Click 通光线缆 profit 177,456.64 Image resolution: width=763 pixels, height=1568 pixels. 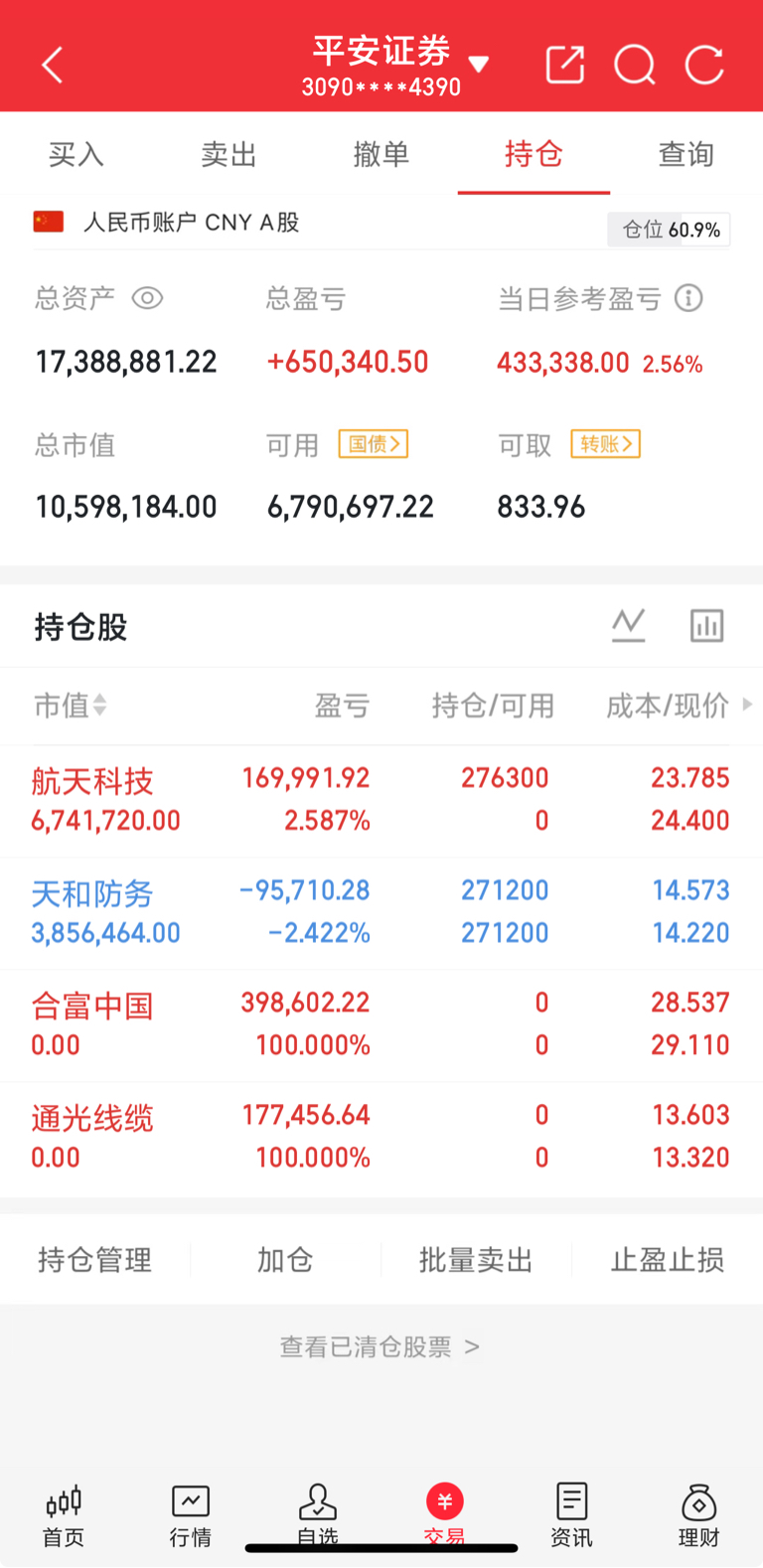click(x=306, y=1115)
